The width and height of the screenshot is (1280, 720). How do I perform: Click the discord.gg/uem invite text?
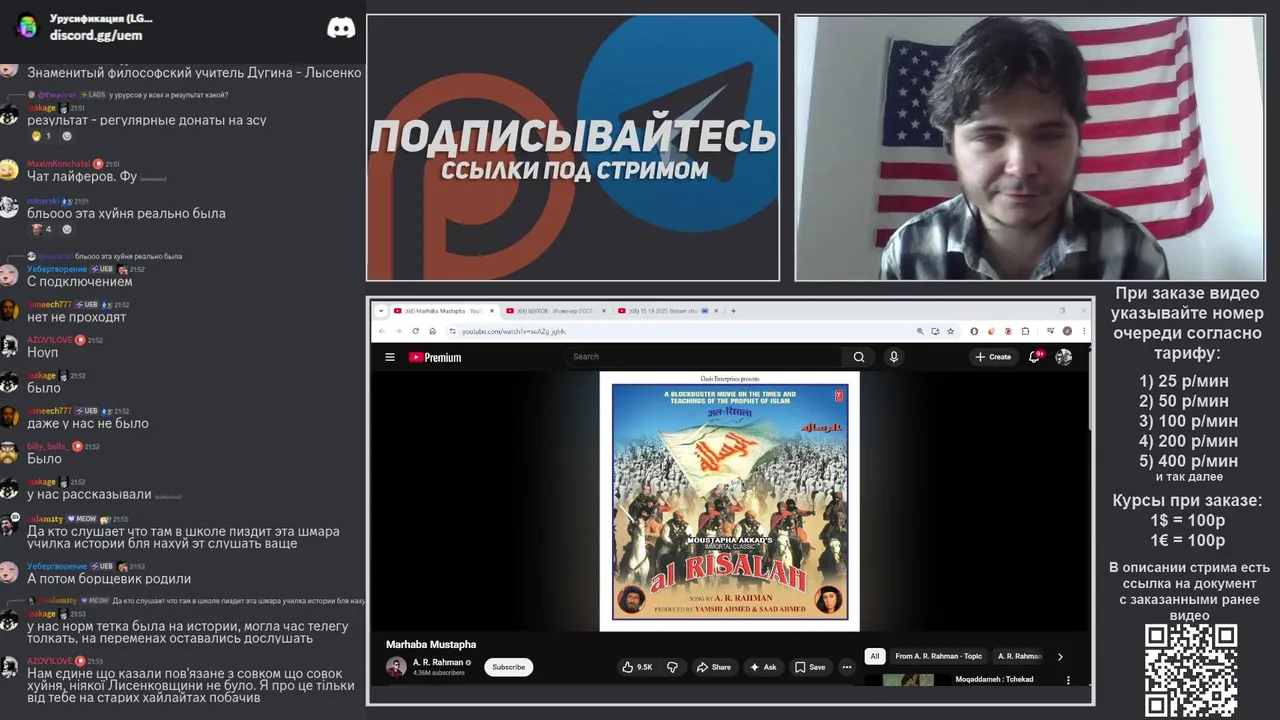point(96,35)
